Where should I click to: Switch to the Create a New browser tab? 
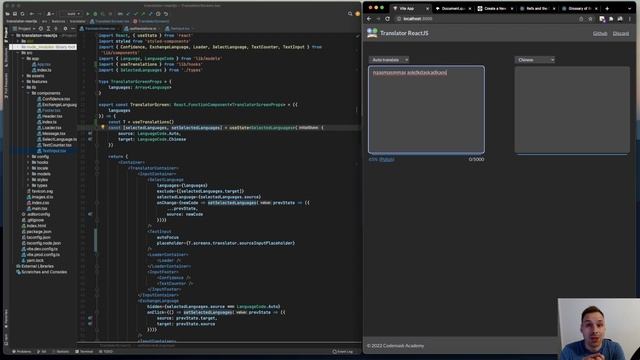tap(495, 8)
